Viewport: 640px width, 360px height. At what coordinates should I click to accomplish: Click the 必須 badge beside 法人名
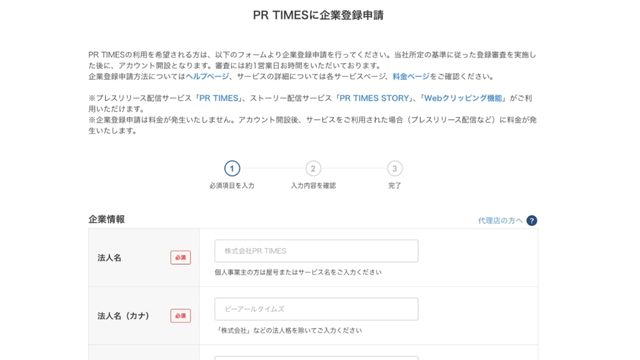click(x=180, y=258)
